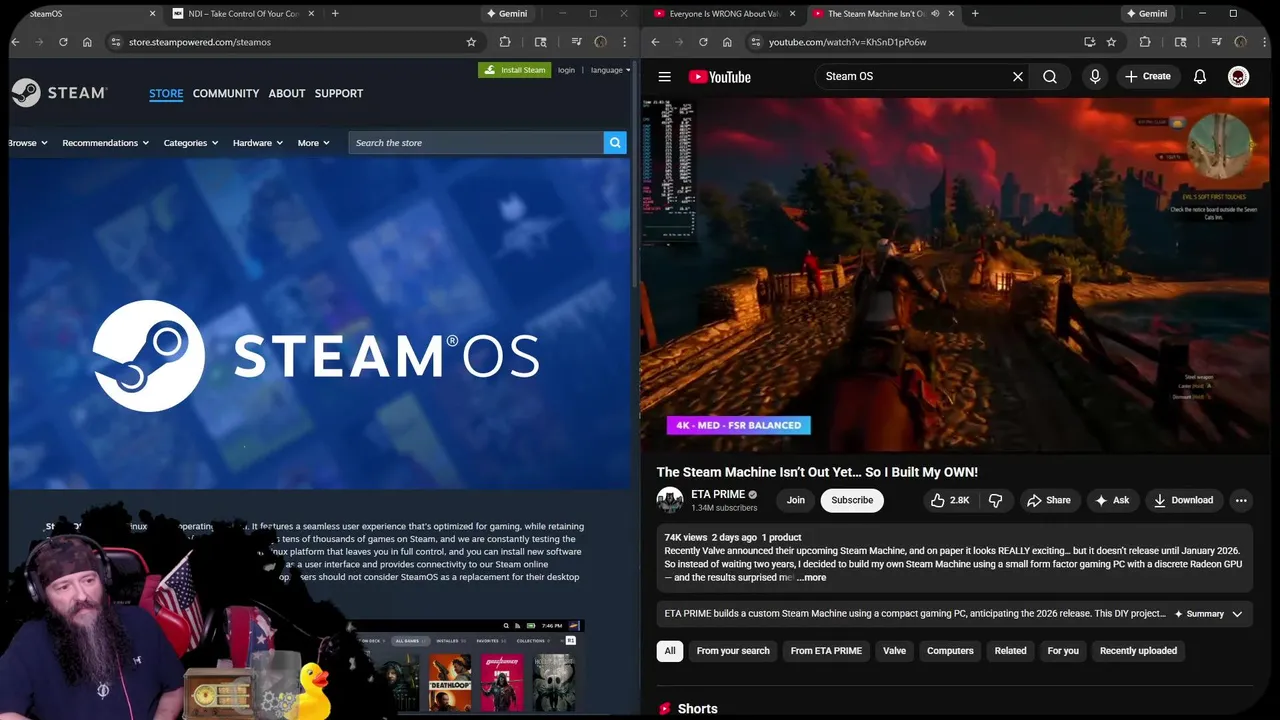The height and width of the screenshot is (720, 1280).
Task: Reload the Steam store page
Action: (x=63, y=42)
